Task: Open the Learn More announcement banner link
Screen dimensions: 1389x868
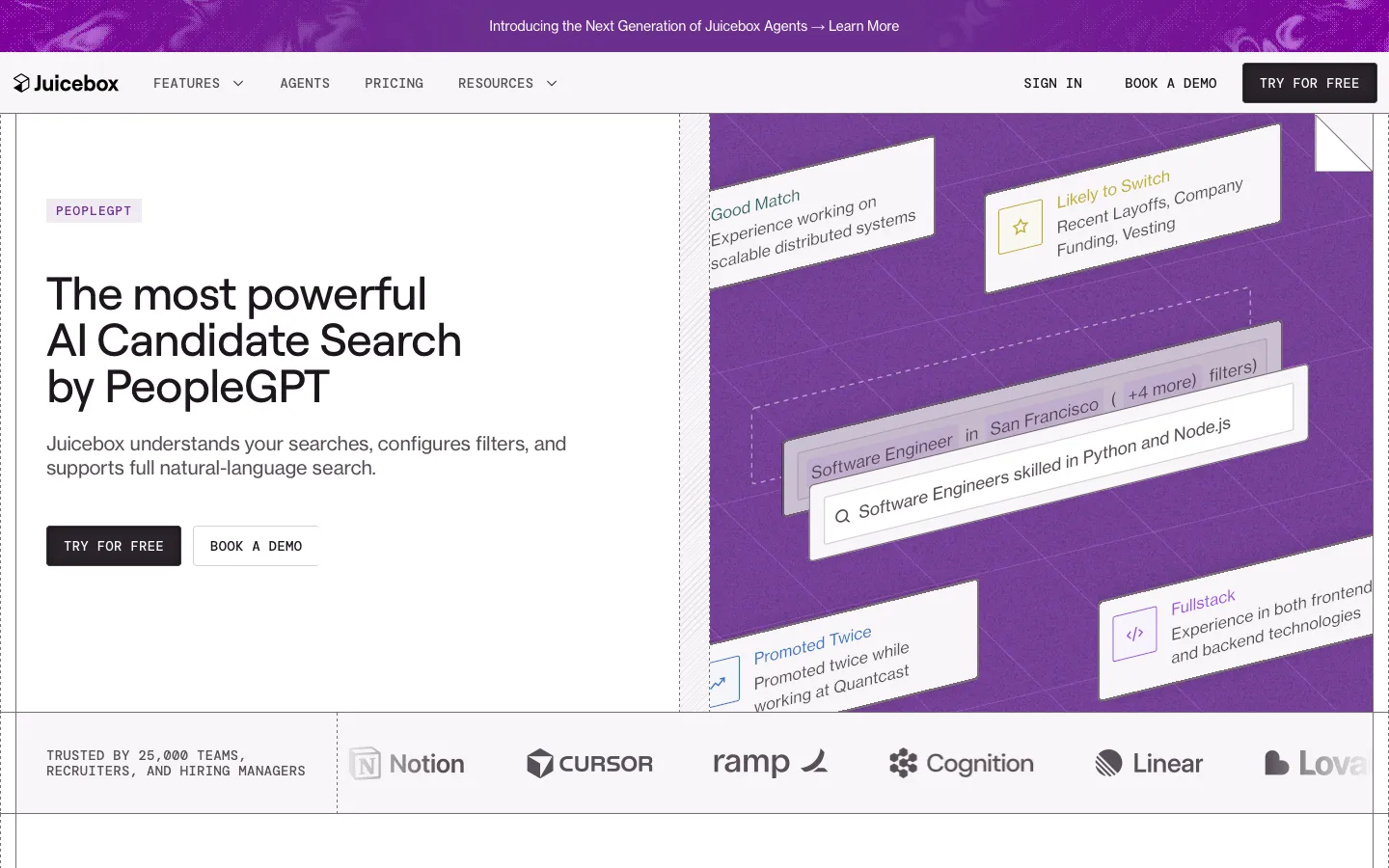Action: click(863, 26)
